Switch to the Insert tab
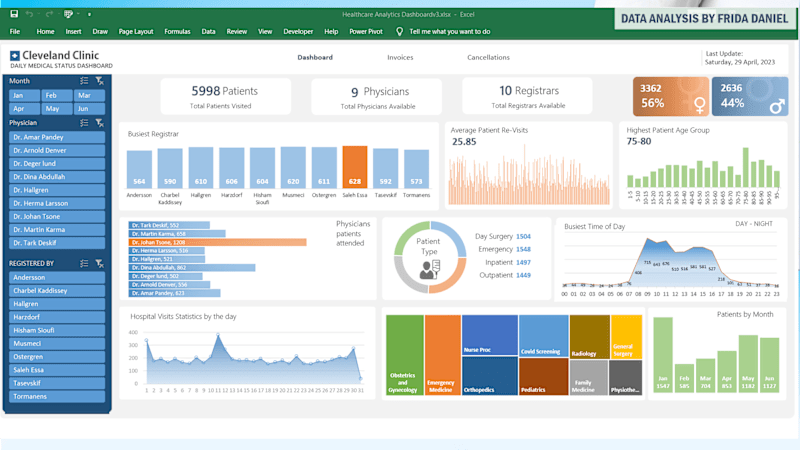The height and width of the screenshot is (450, 800). pyautogui.click(x=73, y=32)
